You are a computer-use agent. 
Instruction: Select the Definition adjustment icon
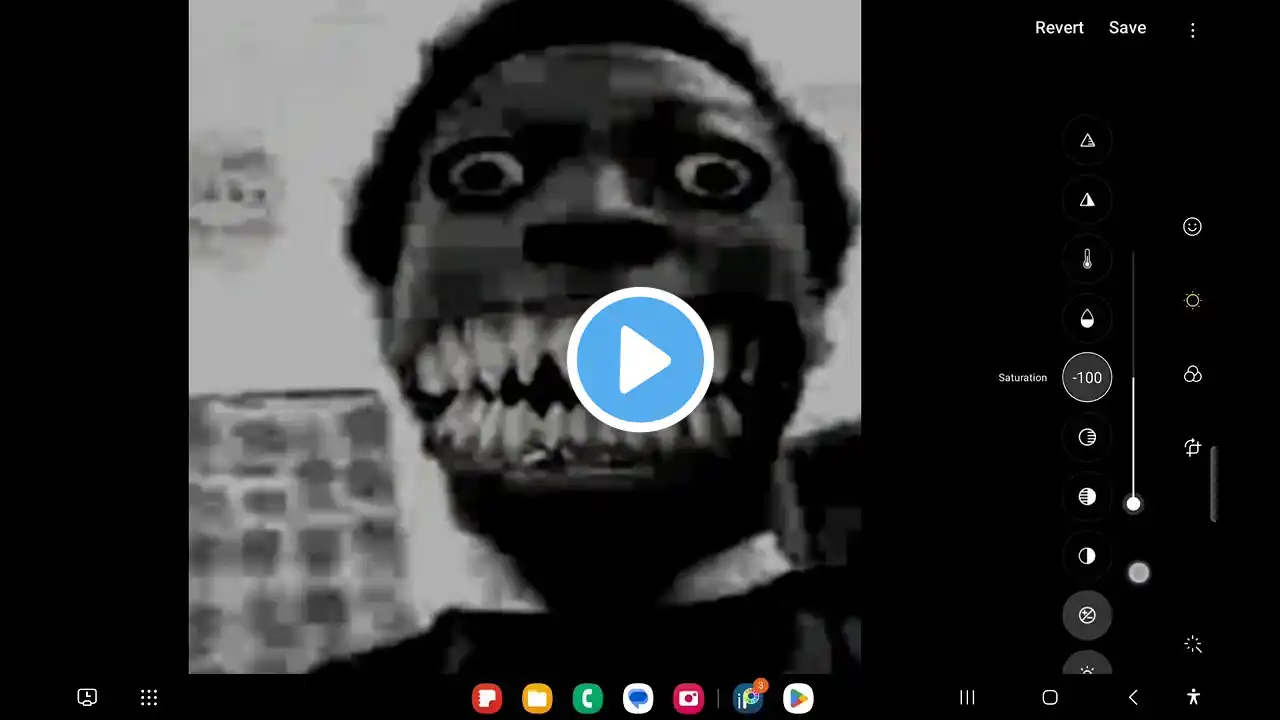(1087, 140)
